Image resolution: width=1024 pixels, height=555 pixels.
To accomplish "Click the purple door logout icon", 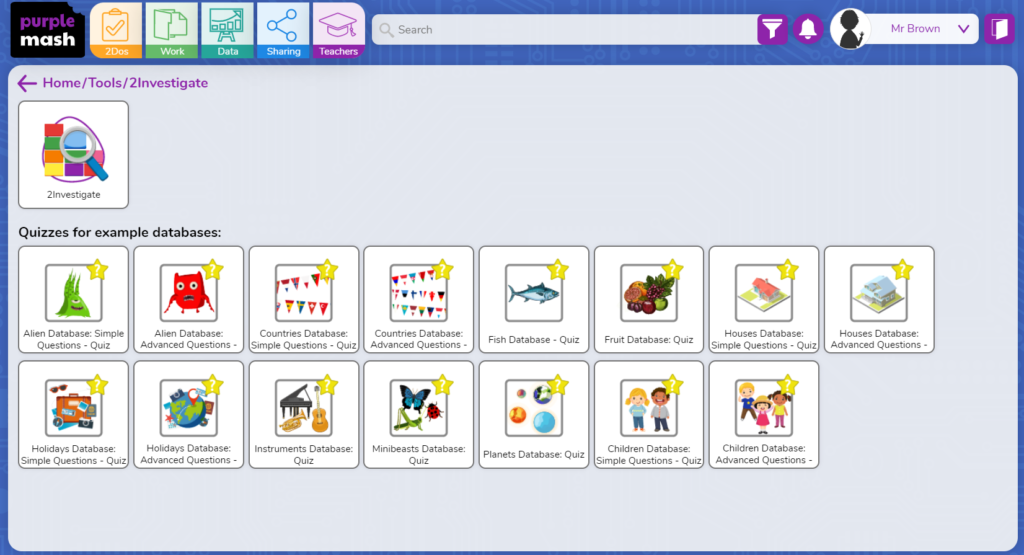I will 999,29.
